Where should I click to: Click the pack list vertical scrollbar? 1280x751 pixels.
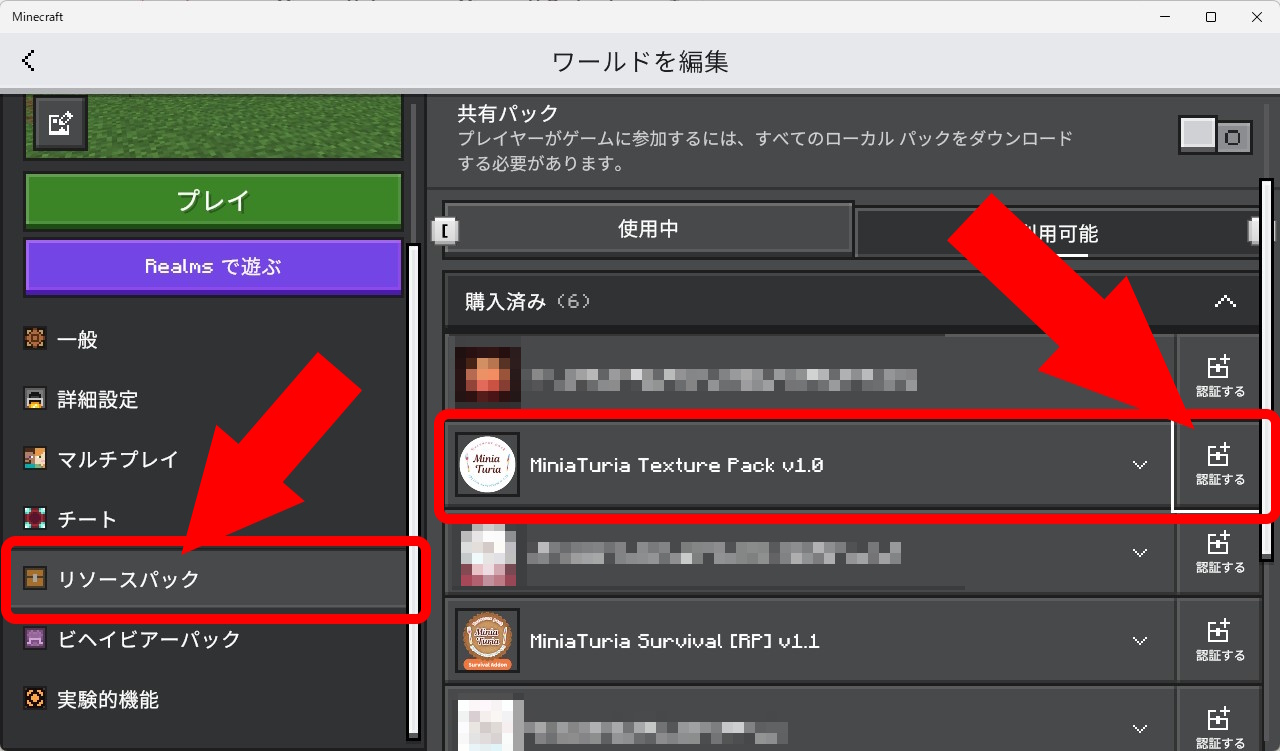click(1266, 370)
